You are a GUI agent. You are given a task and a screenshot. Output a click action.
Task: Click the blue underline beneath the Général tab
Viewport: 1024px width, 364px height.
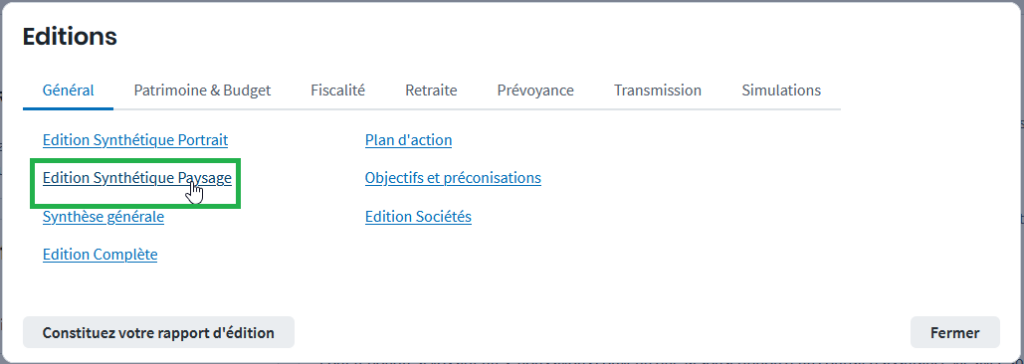[x=68, y=108]
